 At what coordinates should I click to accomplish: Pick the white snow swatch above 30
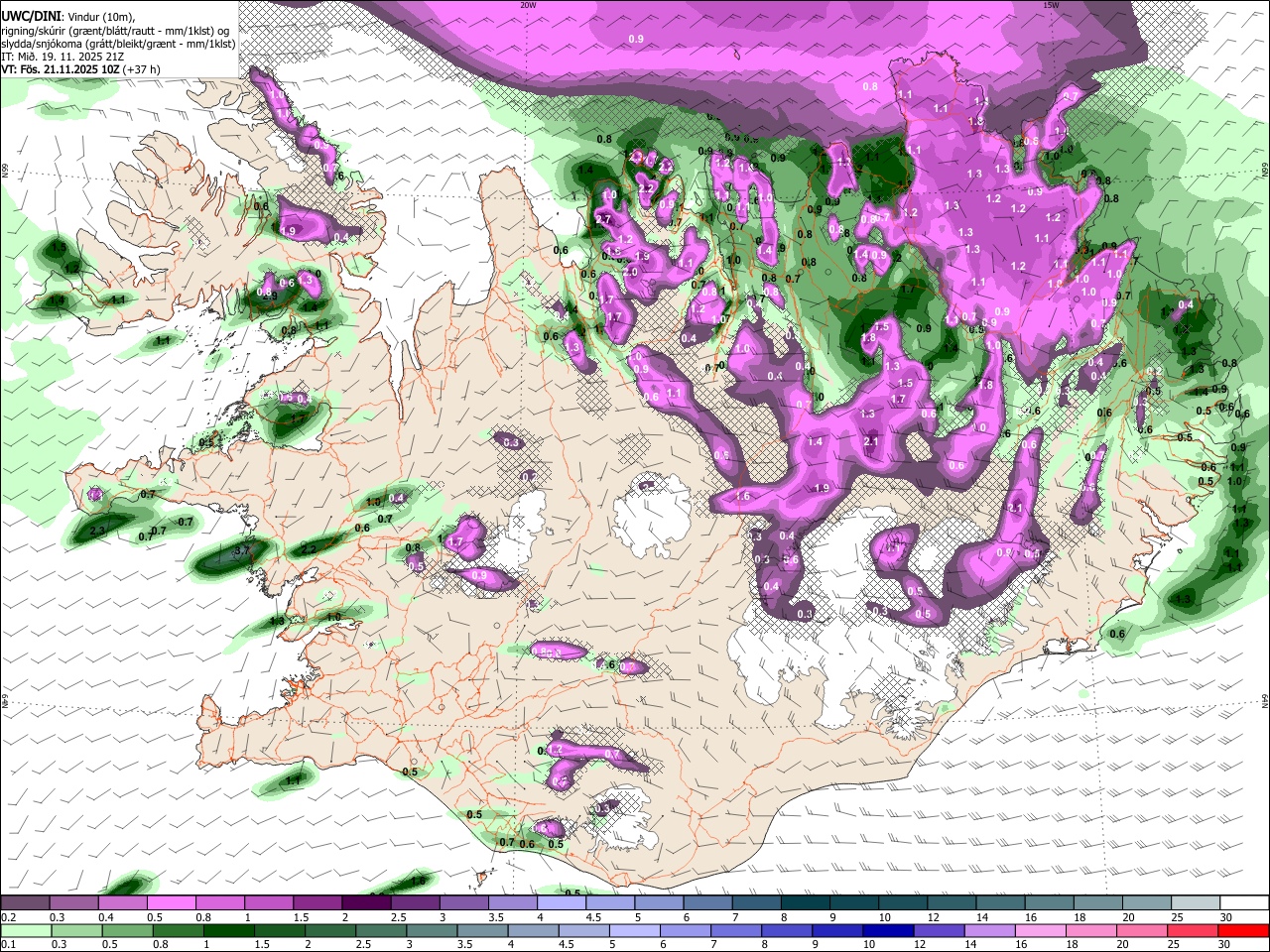pyautogui.click(x=1242, y=902)
